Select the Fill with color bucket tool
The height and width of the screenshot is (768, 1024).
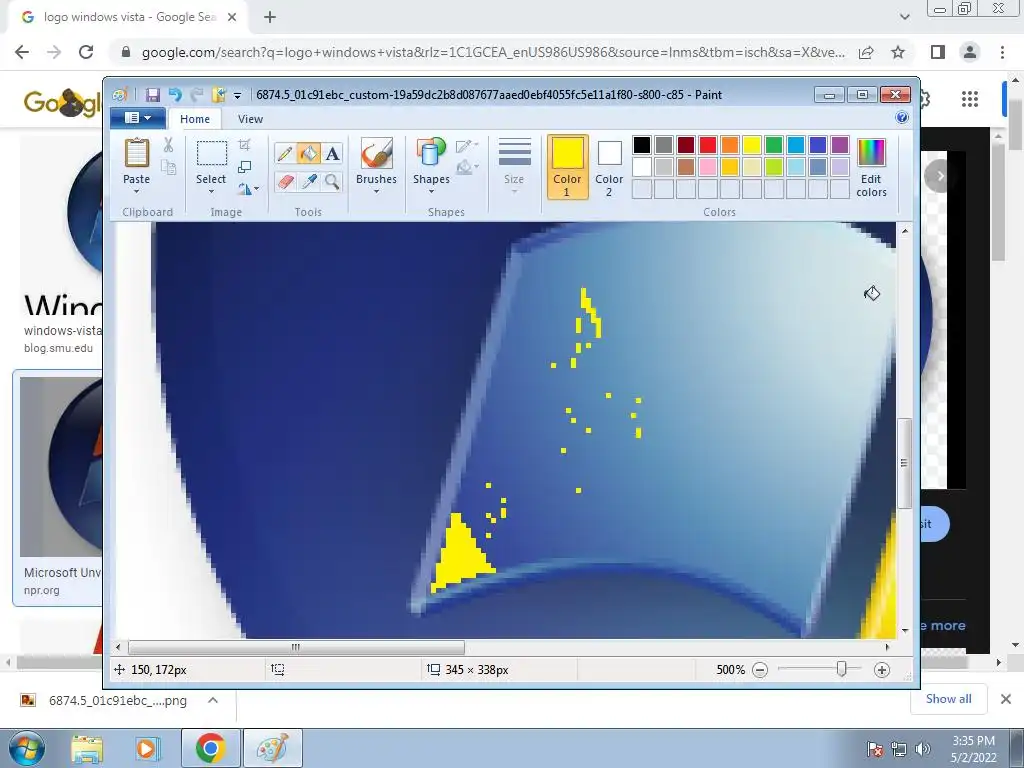pyautogui.click(x=309, y=153)
